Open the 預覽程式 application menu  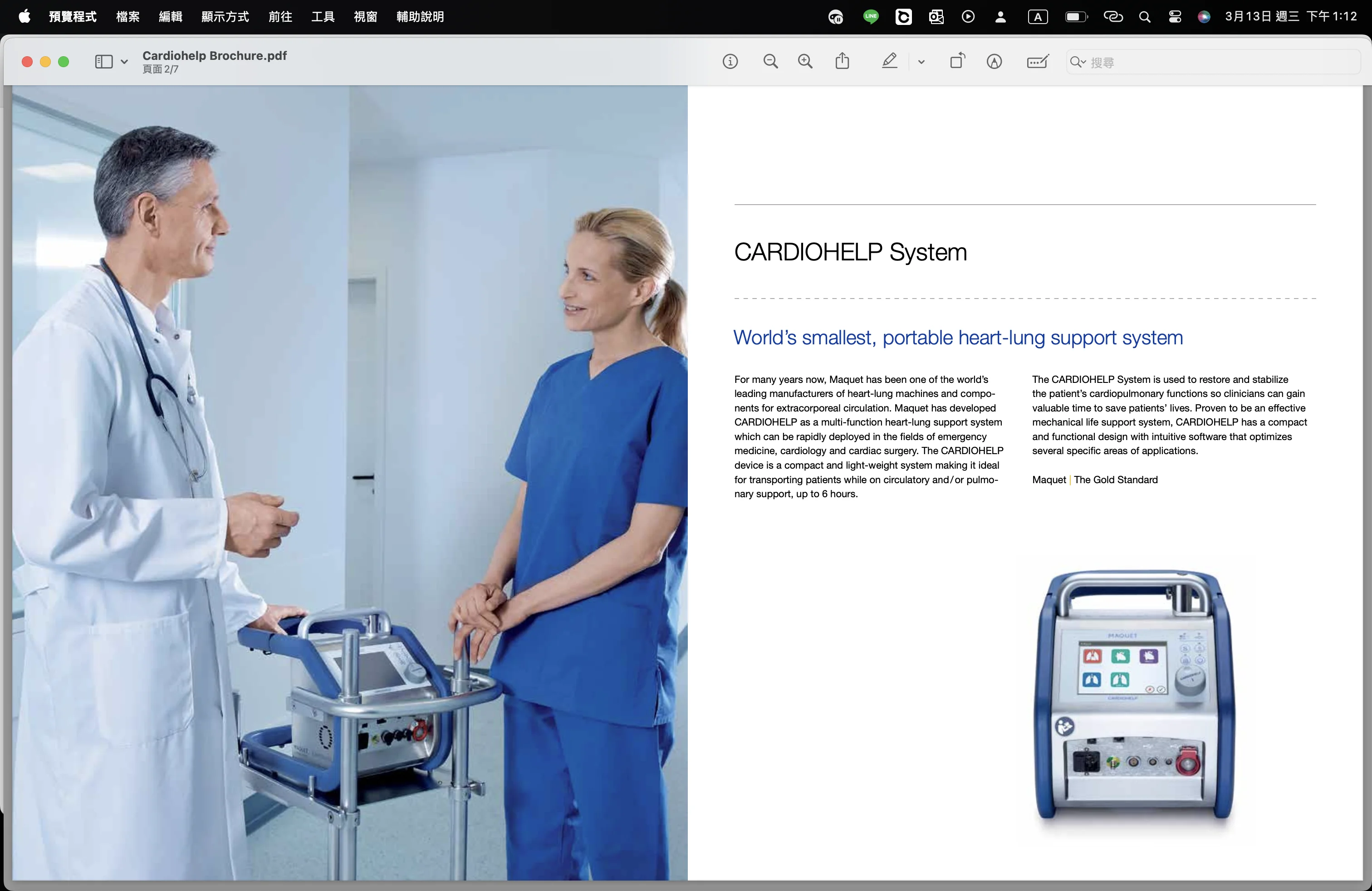tap(73, 17)
